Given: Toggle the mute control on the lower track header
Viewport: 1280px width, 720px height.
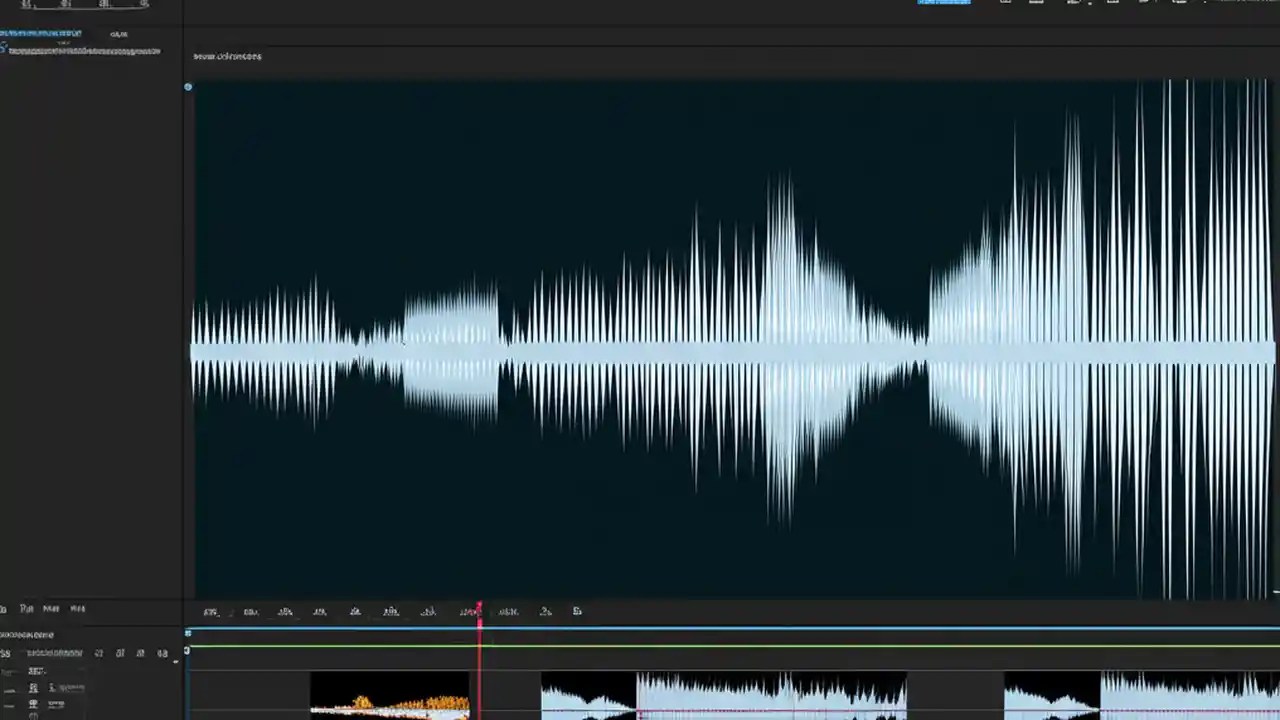Looking at the screenshot, I should 99,653.
